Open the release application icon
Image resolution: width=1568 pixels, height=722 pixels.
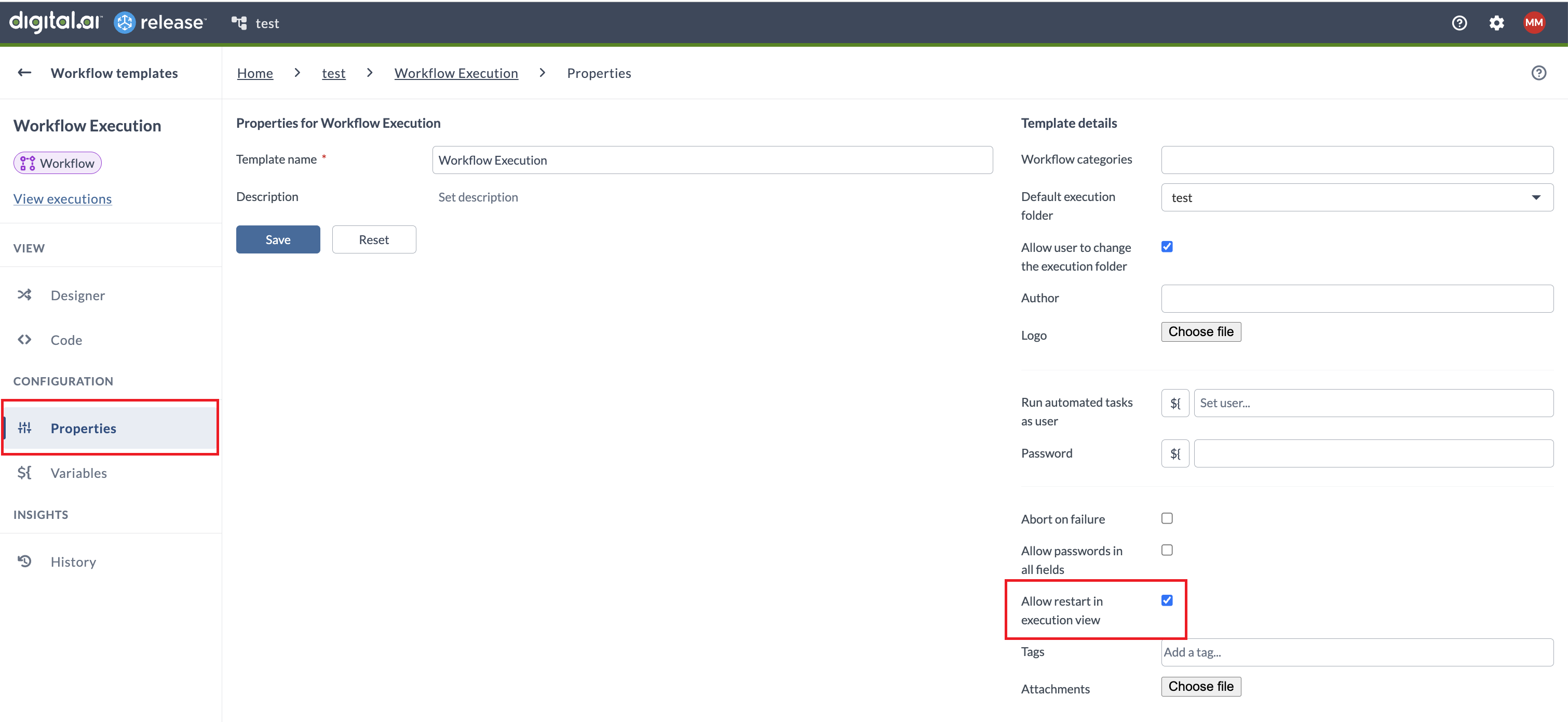(125, 22)
